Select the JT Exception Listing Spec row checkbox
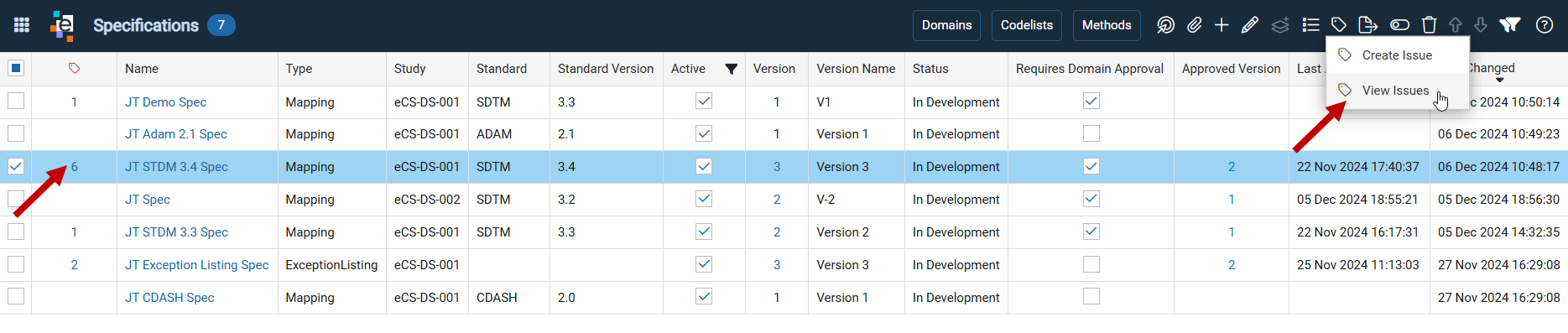The height and width of the screenshot is (333, 1568). 16,264
